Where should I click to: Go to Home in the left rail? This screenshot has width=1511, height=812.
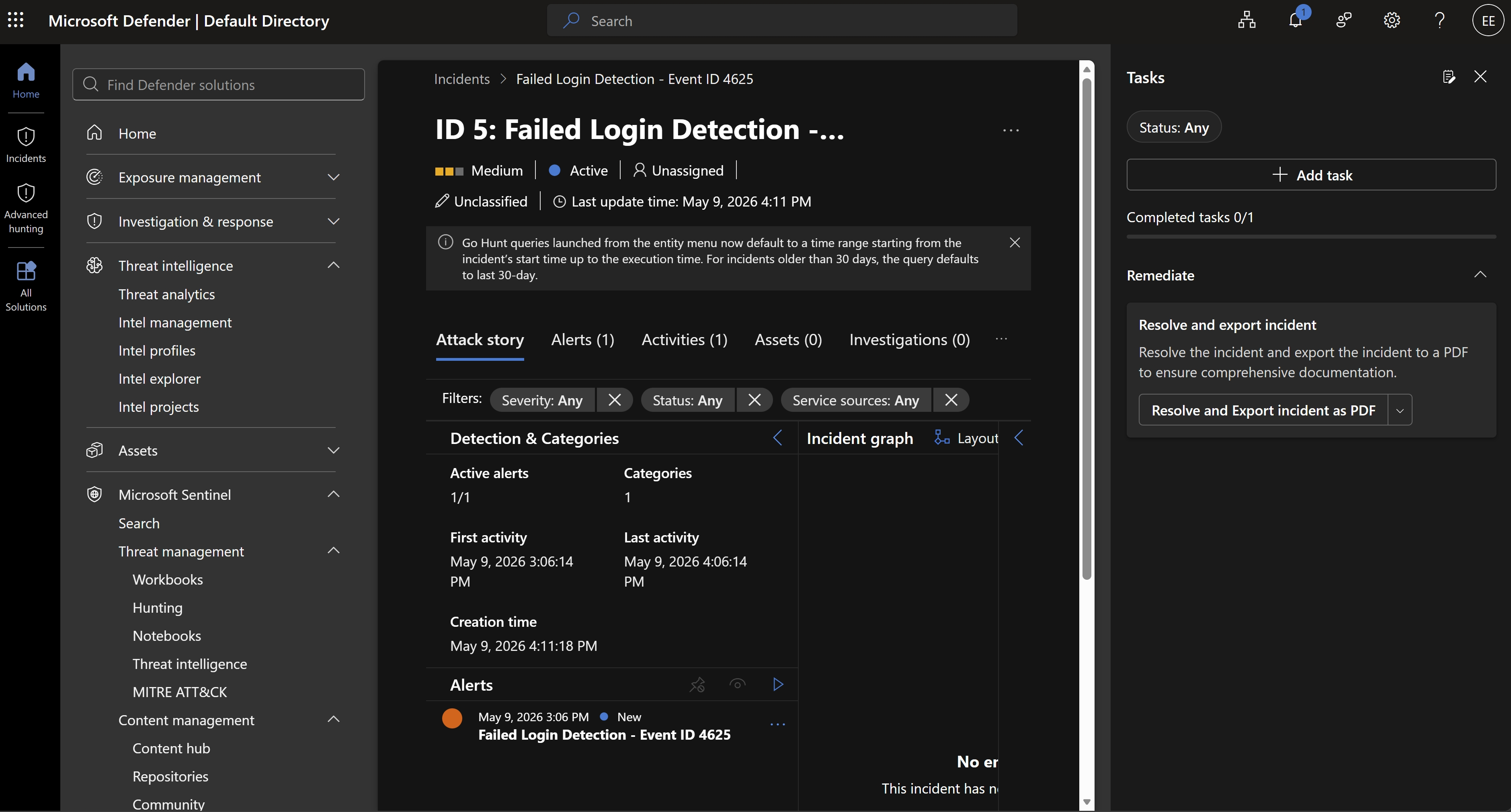point(26,80)
